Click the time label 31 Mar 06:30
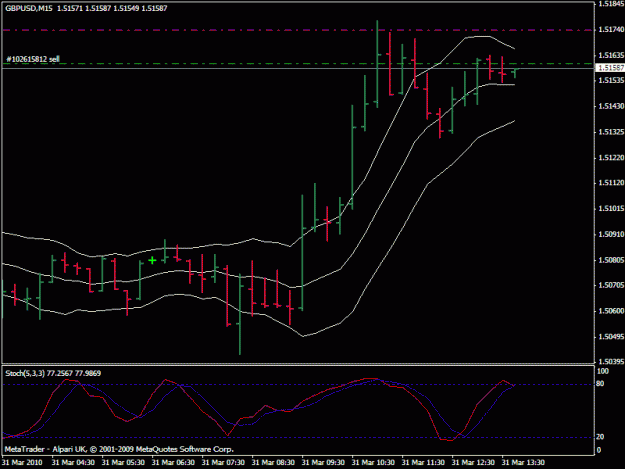Screen dimensions: 625x469 click(x=173, y=463)
